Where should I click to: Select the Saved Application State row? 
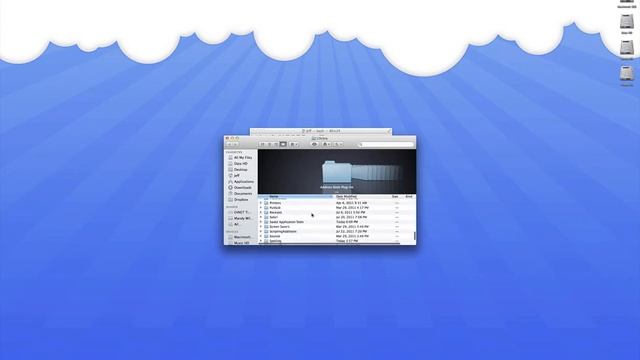(336, 222)
